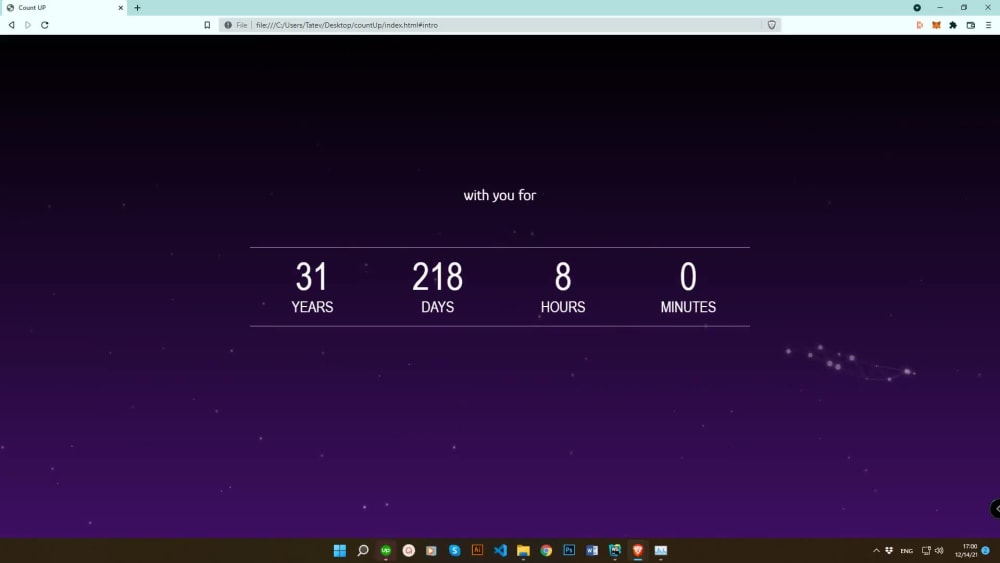Viewport: 1000px width, 563px height.
Task: Open Brave Shields in the address bar
Action: pyautogui.click(x=772, y=25)
